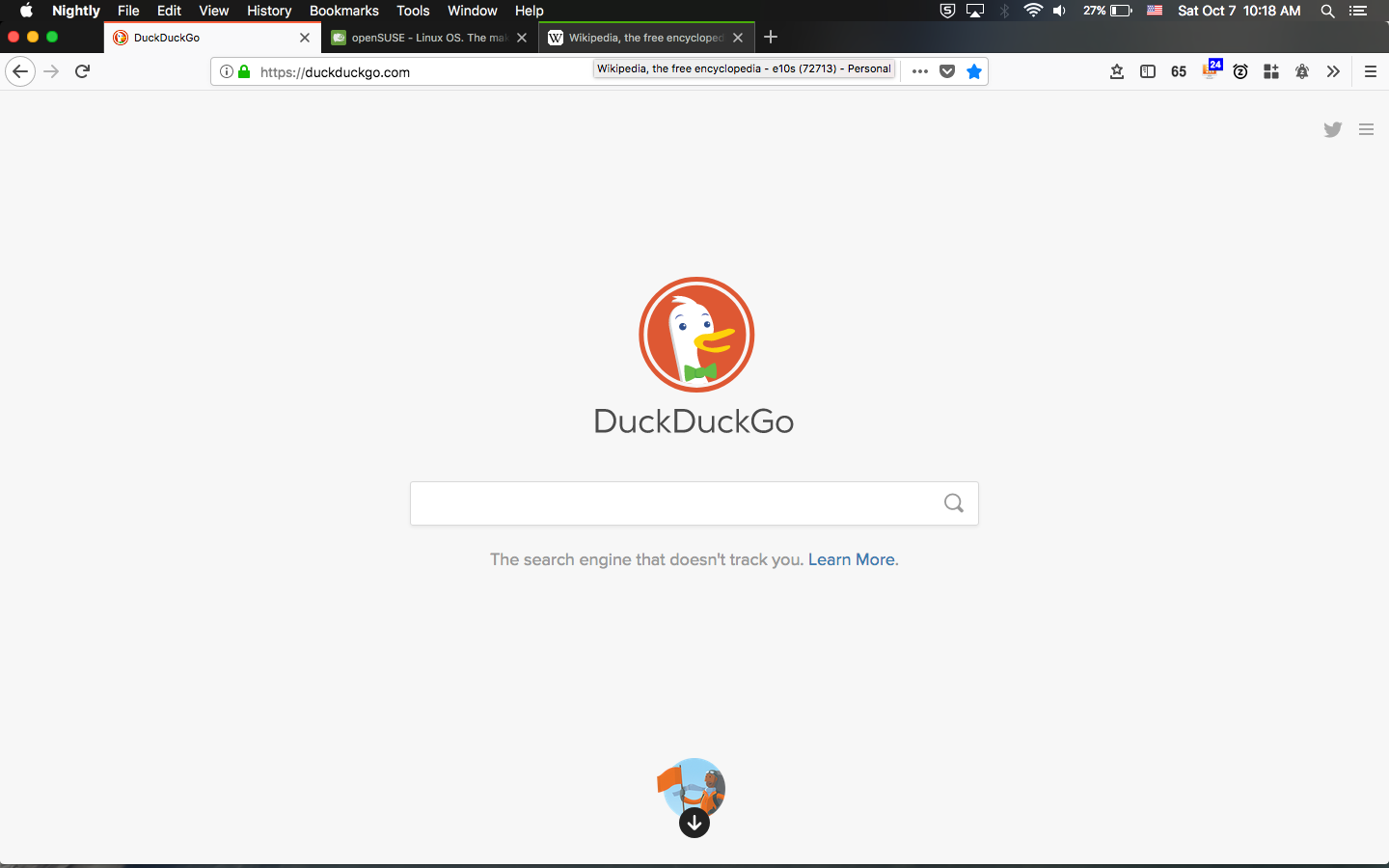Viewport: 1389px width, 868px height.
Task: Show site information via info icon
Action: [x=227, y=71]
